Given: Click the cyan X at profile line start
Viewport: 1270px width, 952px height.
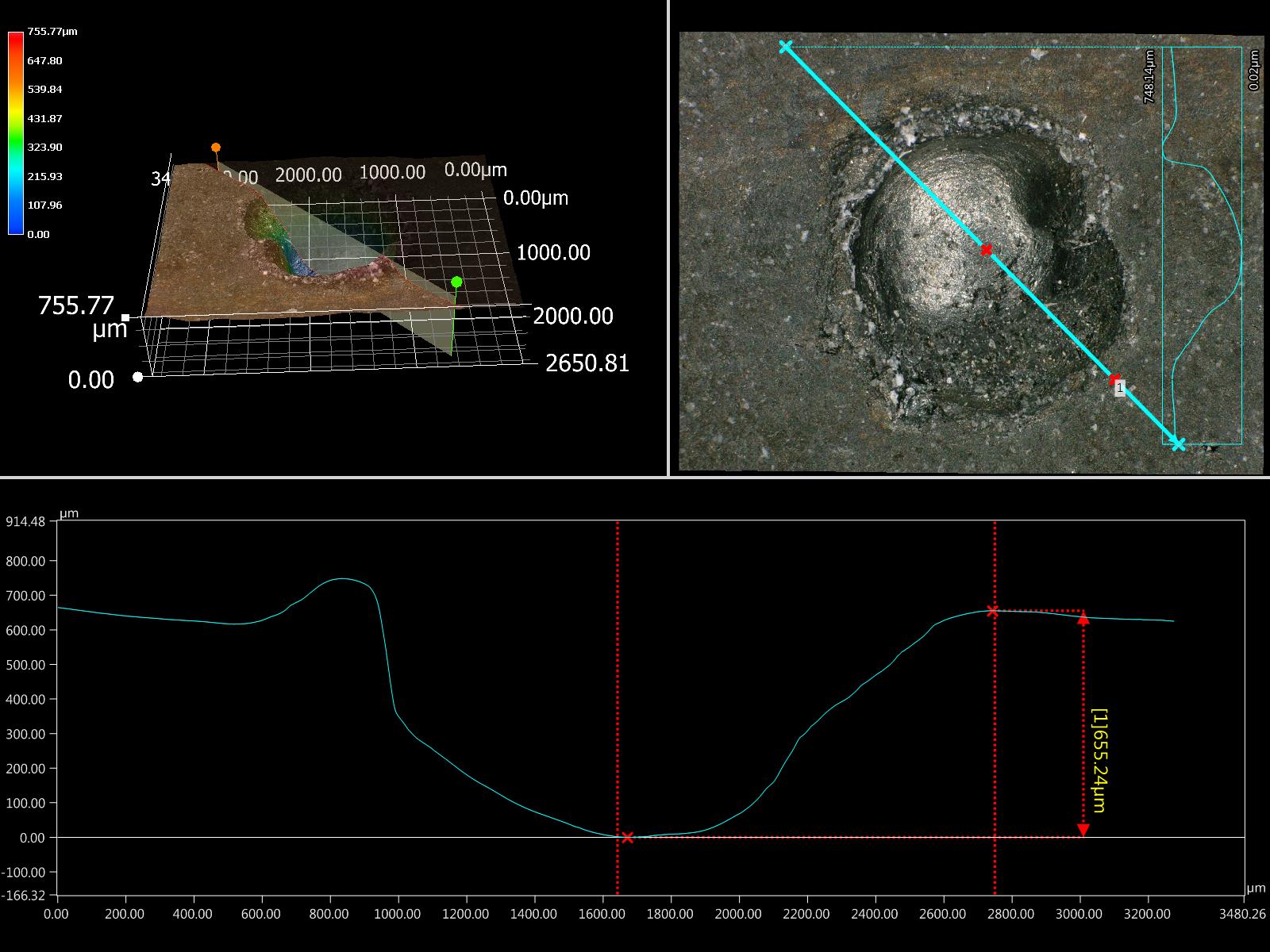Looking at the screenshot, I should pyautogui.click(x=785, y=47).
